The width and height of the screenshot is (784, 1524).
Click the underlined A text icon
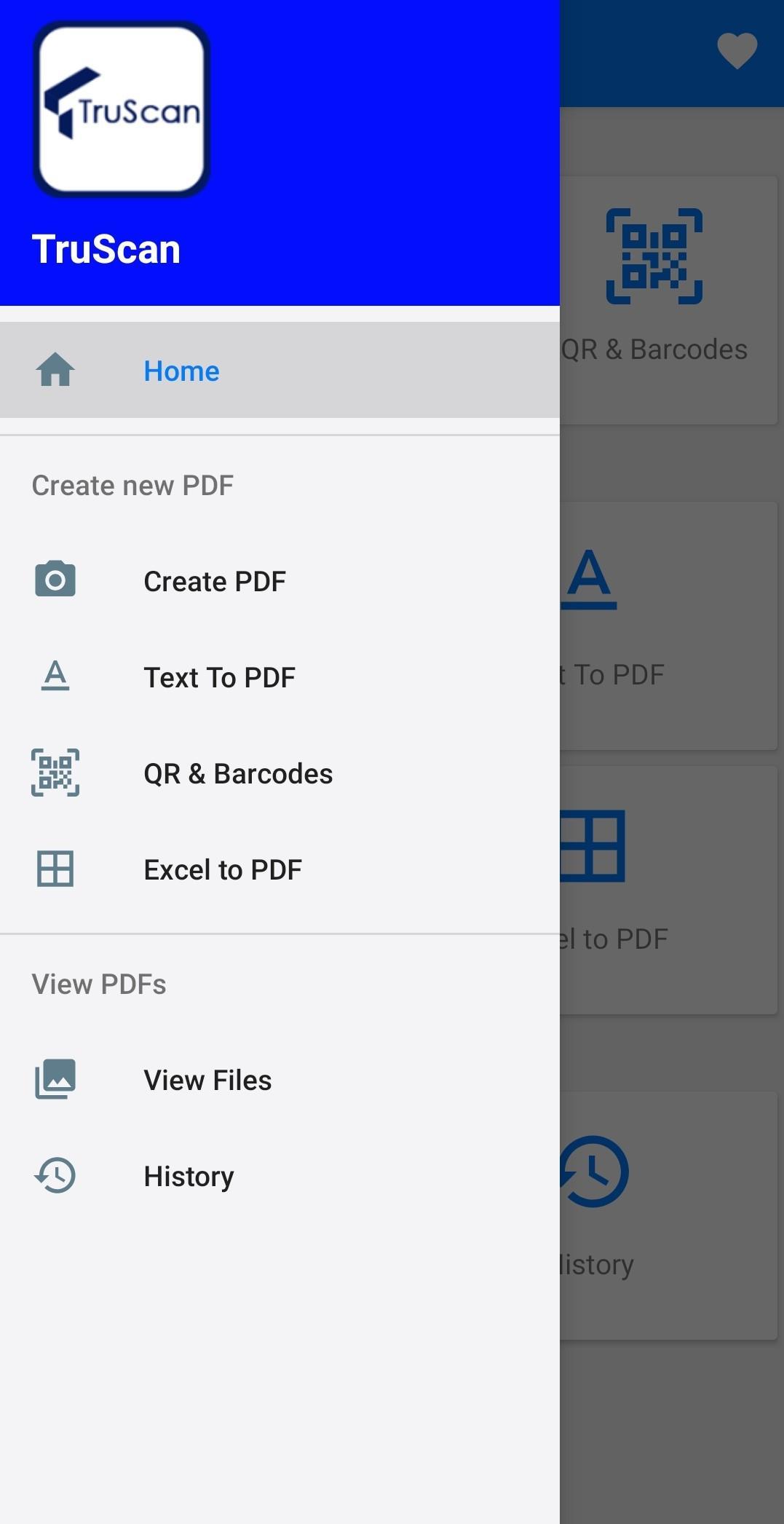(55, 676)
